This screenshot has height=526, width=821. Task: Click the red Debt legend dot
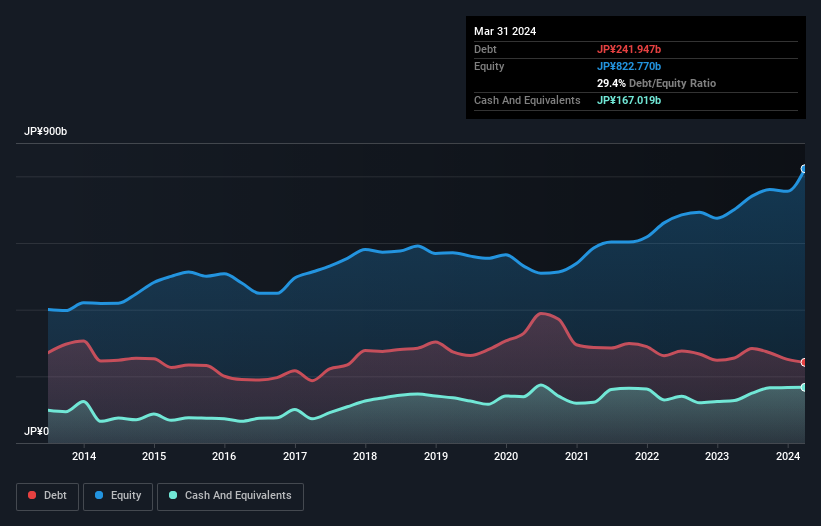tap(32, 495)
